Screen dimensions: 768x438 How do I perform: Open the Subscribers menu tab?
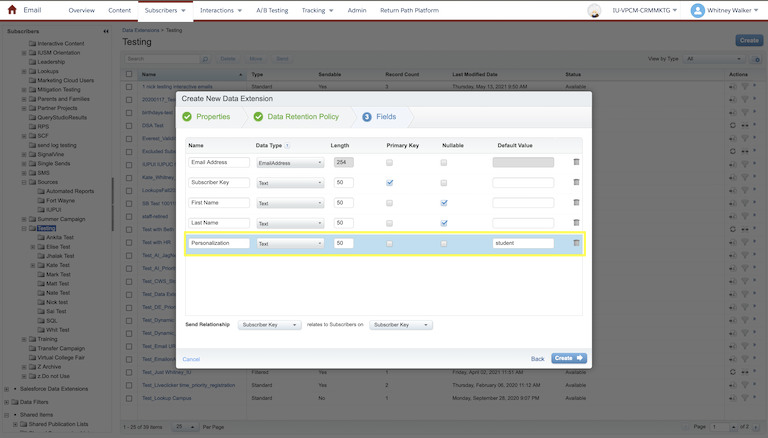[165, 10]
